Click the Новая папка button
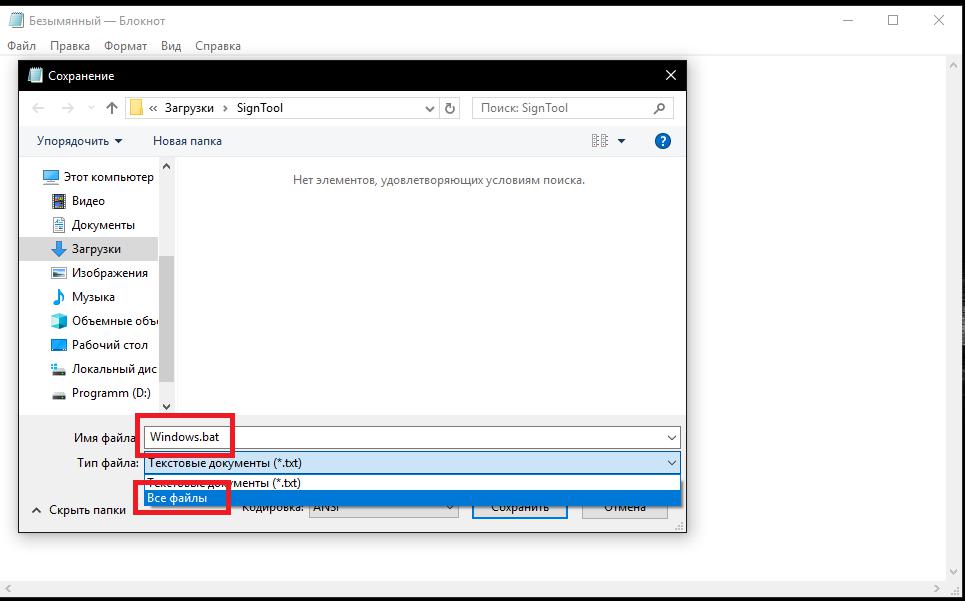Viewport: 965px width, 601px height. [x=187, y=141]
